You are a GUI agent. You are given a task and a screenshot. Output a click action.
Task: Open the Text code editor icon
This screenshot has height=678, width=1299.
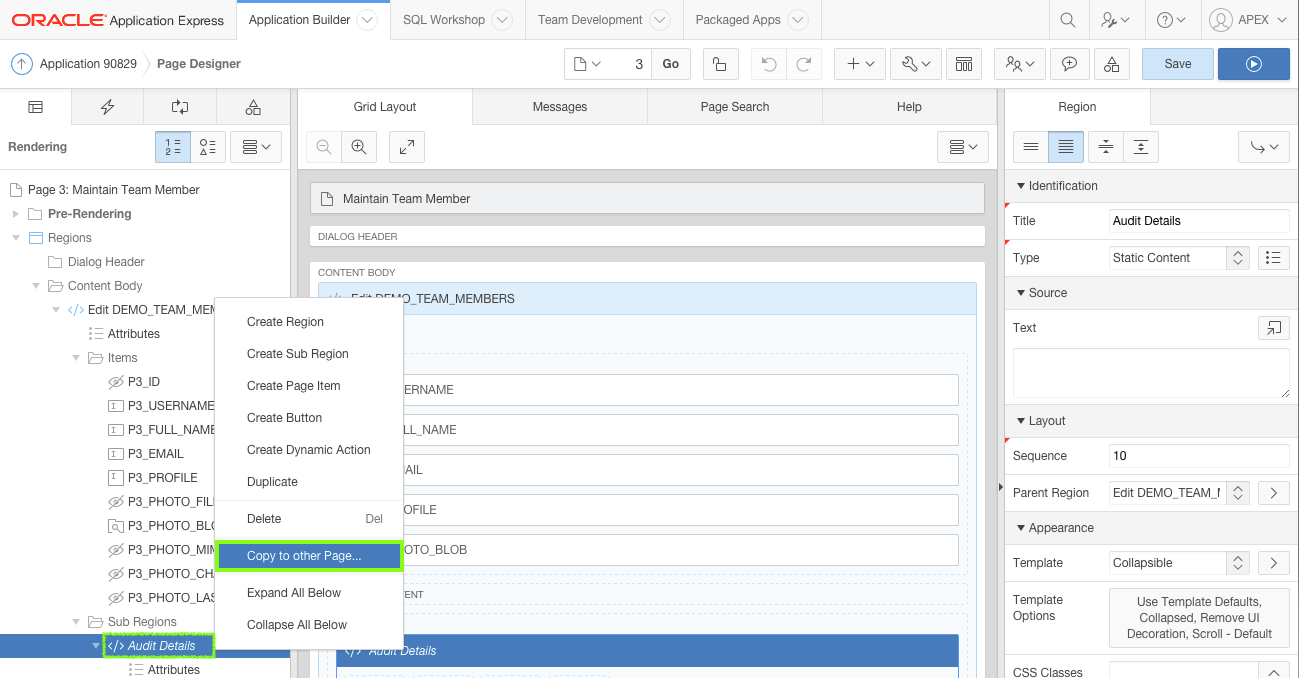(x=1273, y=328)
